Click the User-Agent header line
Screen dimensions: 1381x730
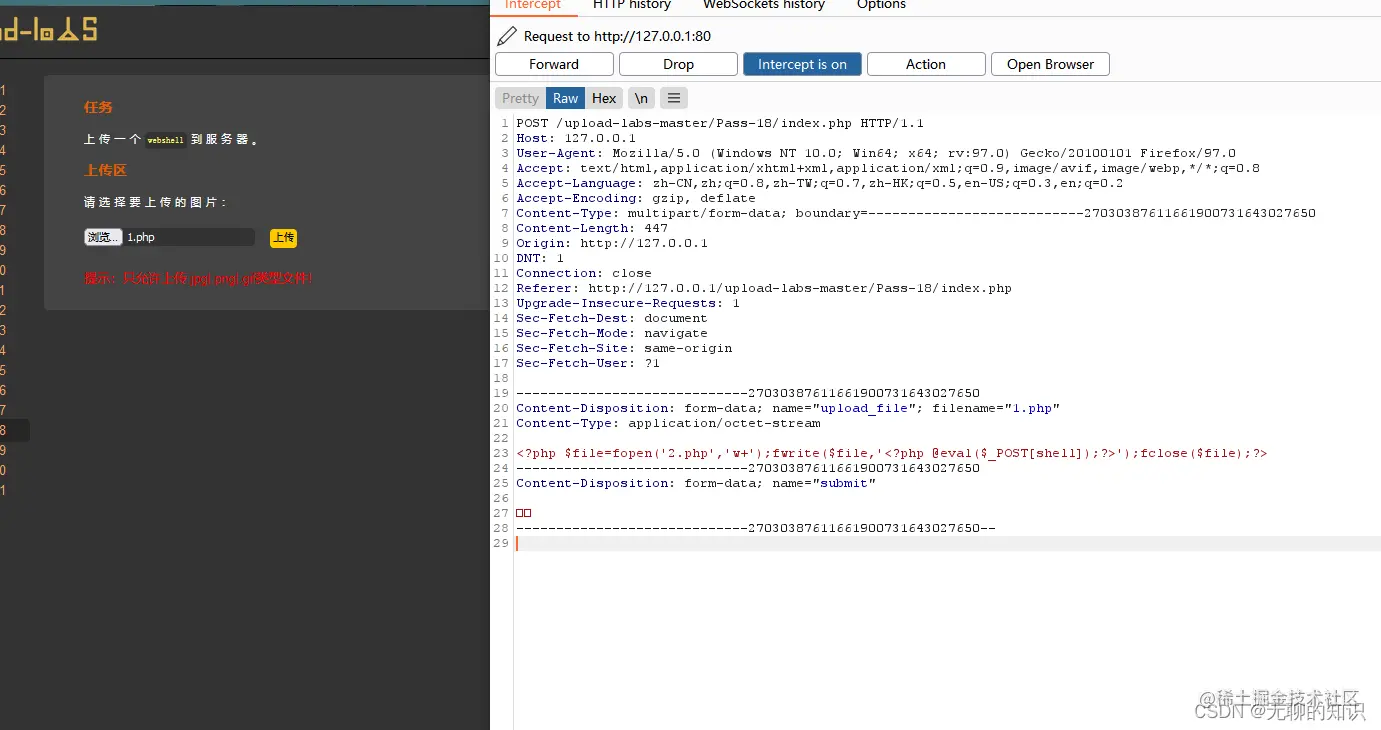876,153
